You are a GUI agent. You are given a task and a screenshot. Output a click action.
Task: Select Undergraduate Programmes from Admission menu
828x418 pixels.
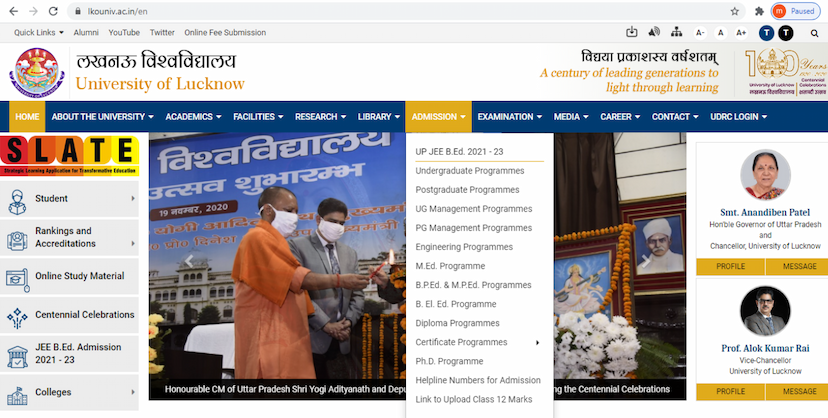tap(469, 171)
